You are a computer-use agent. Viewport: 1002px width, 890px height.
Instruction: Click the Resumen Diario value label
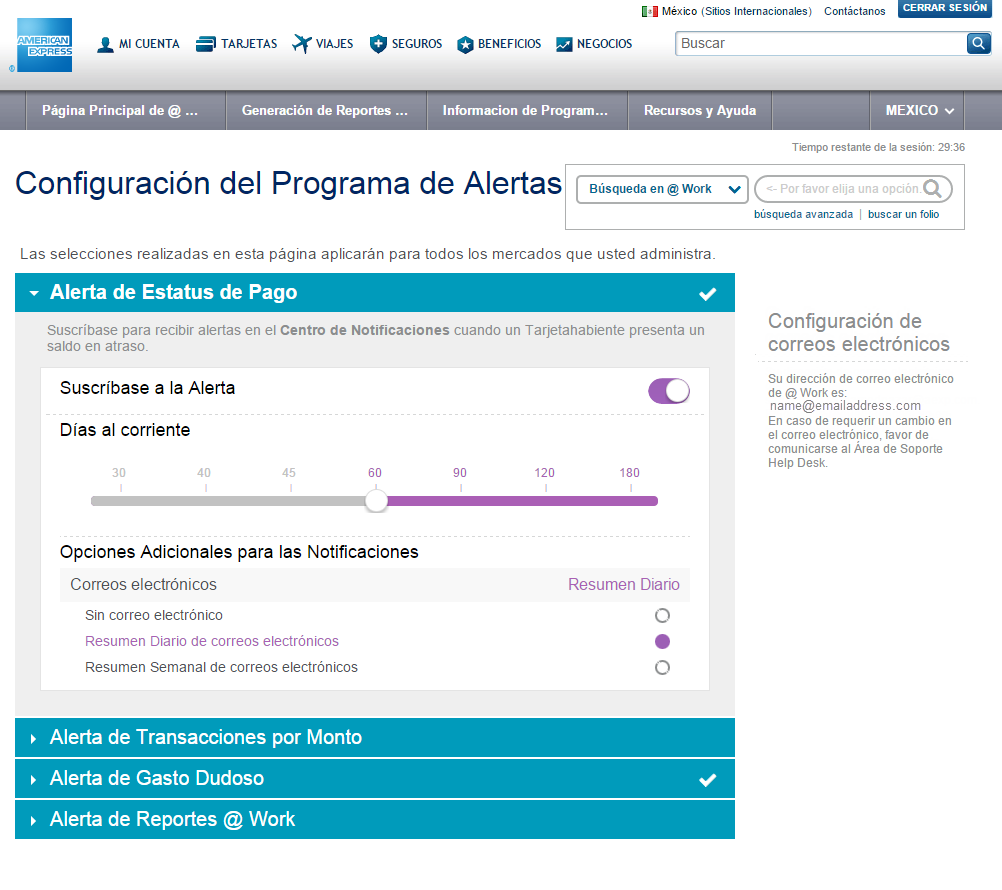coord(624,585)
